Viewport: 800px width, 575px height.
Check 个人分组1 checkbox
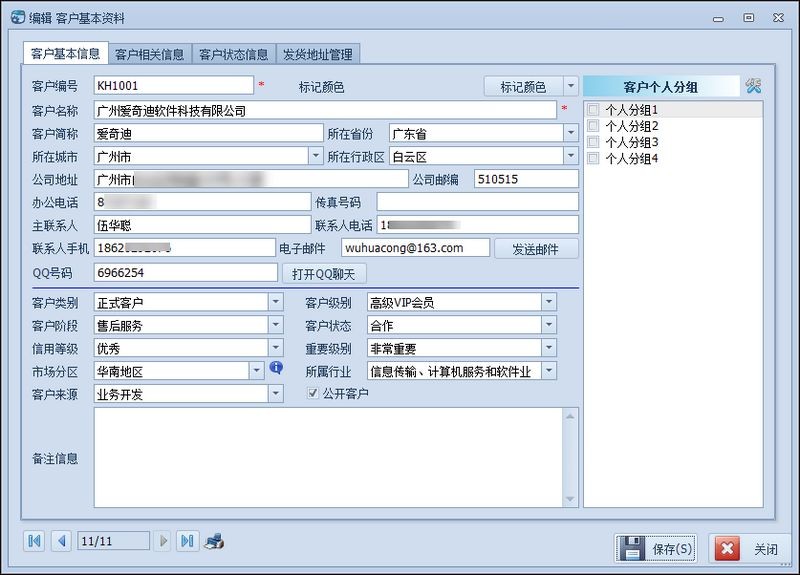click(593, 109)
